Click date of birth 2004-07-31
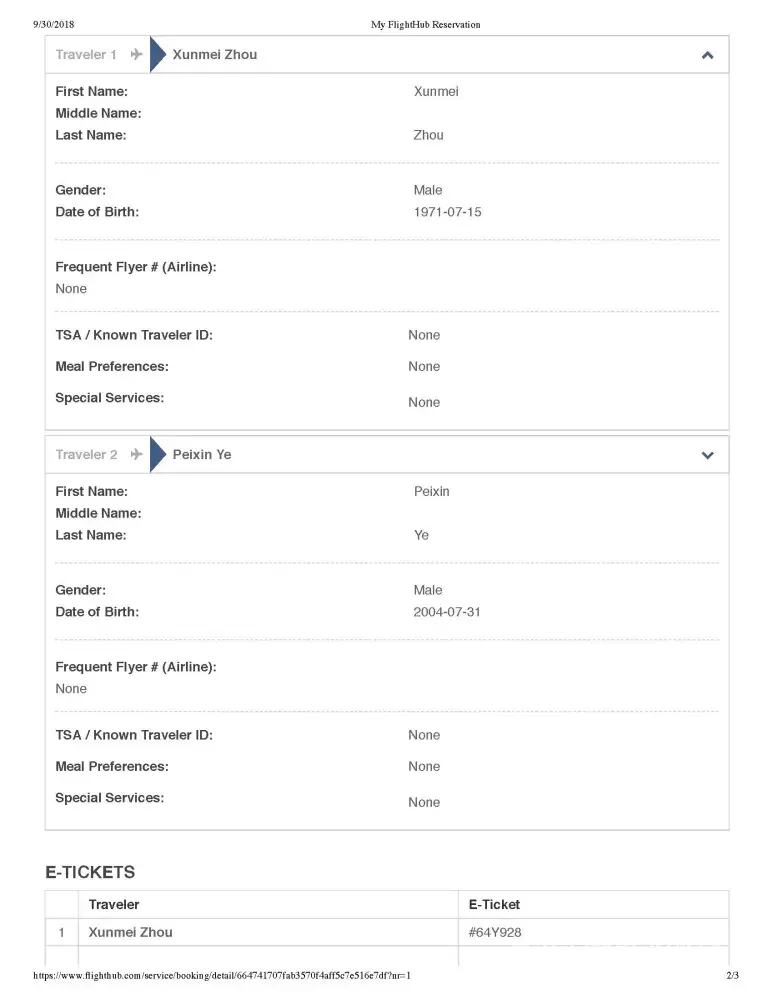The height and width of the screenshot is (1000, 773). pyautogui.click(x=447, y=612)
